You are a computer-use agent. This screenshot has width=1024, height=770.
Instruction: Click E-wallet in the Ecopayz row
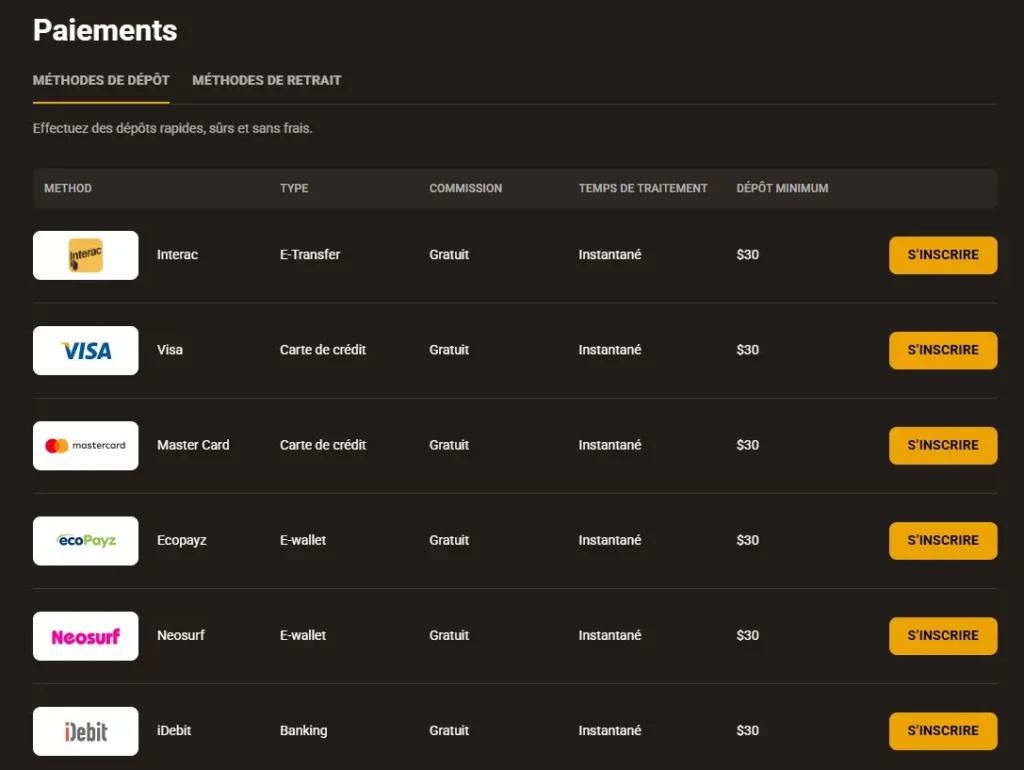(x=303, y=540)
